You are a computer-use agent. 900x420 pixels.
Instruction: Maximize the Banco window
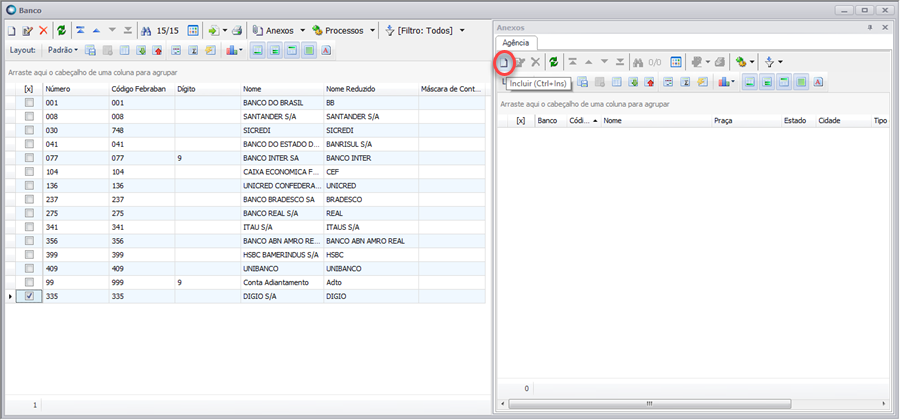(x=864, y=10)
